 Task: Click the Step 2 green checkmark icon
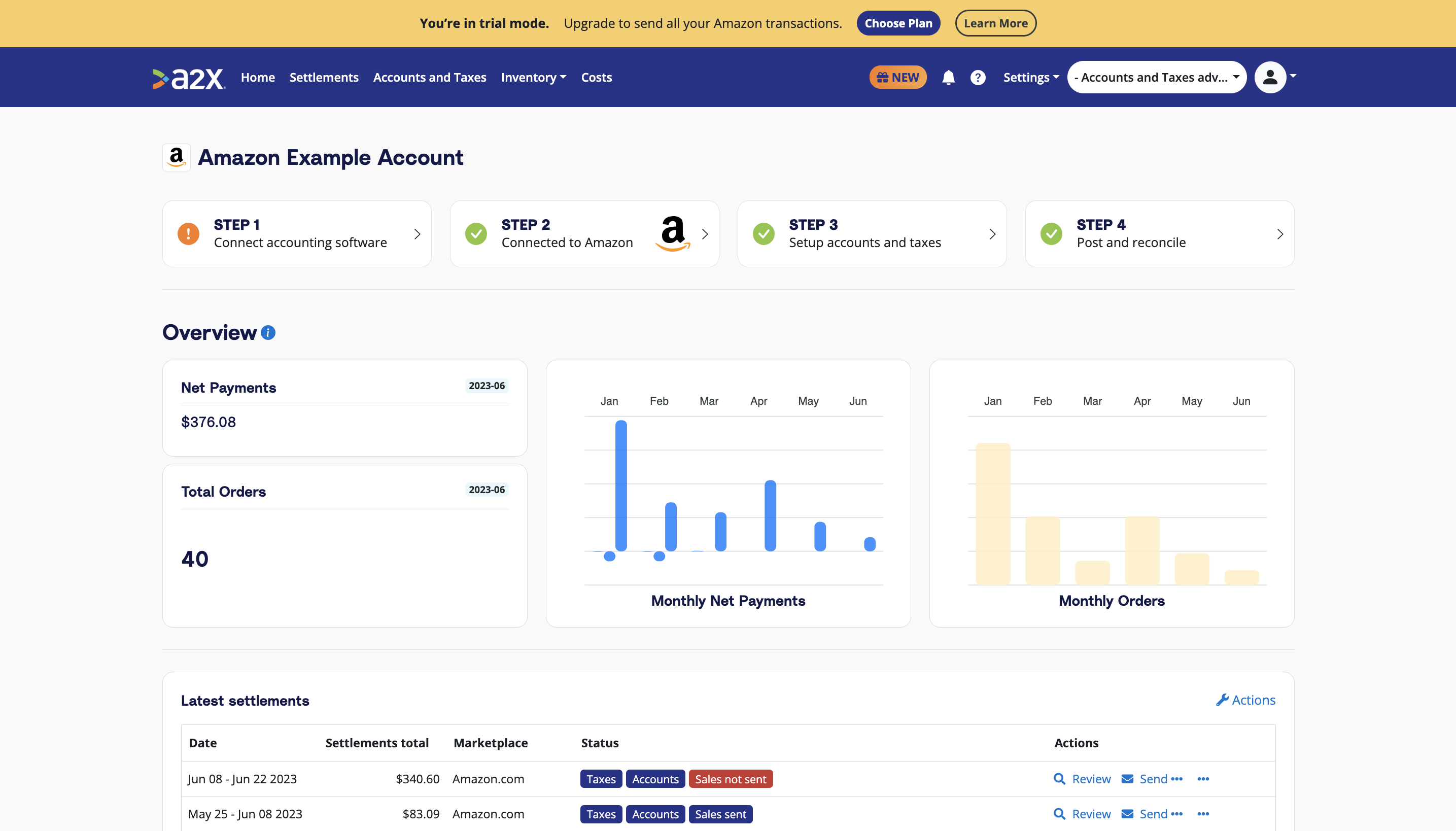click(476, 233)
